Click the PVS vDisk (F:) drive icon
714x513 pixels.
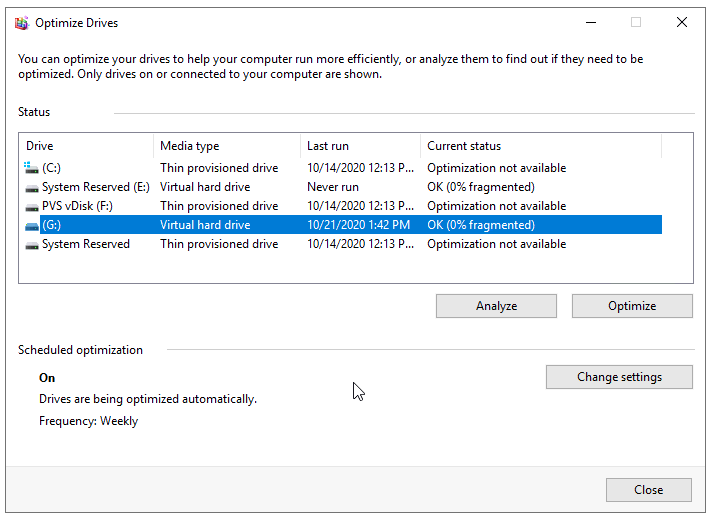coord(31,207)
